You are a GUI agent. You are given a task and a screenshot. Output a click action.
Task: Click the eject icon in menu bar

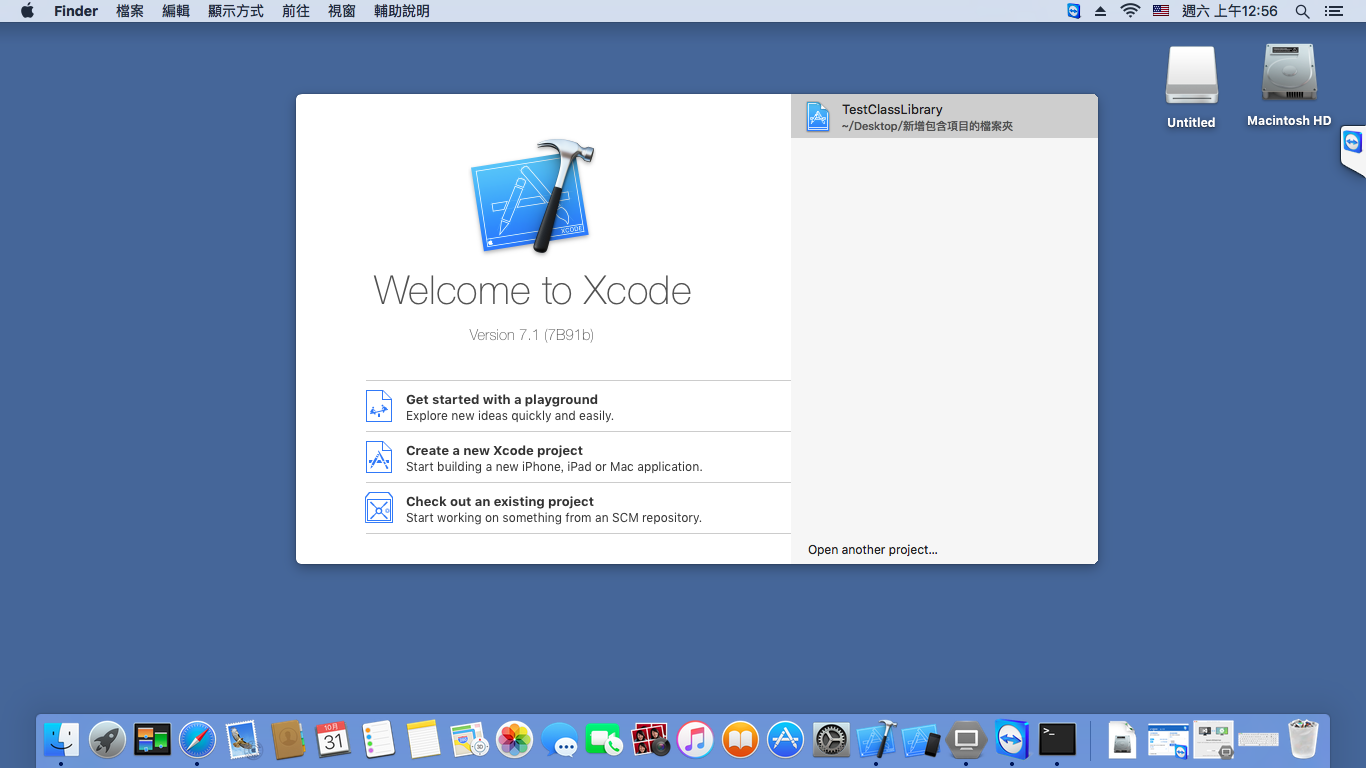coord(1101,11)
